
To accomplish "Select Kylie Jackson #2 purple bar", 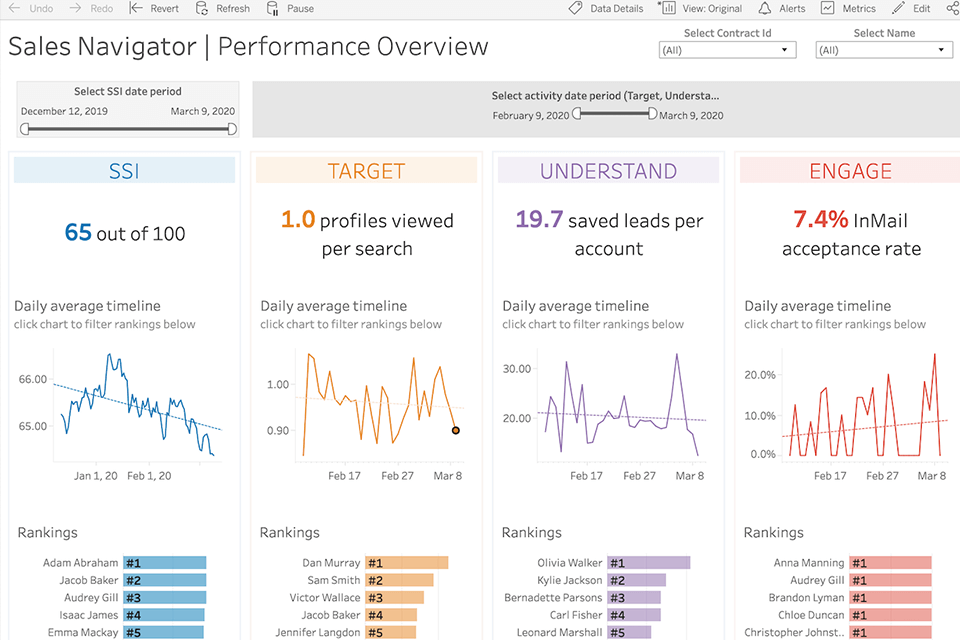I will point(637,580).
